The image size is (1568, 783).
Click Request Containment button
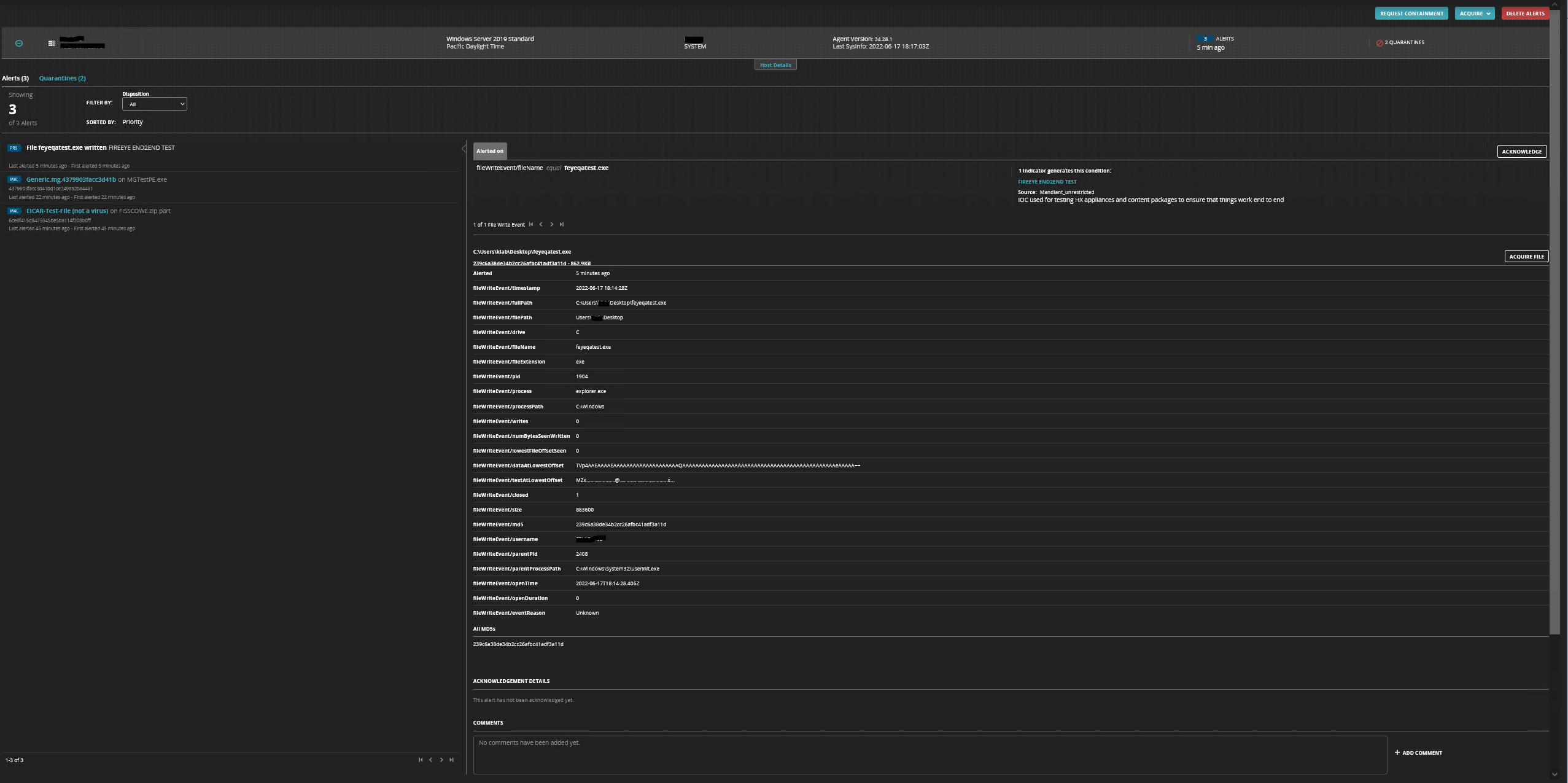click(x=1411, y=14)
